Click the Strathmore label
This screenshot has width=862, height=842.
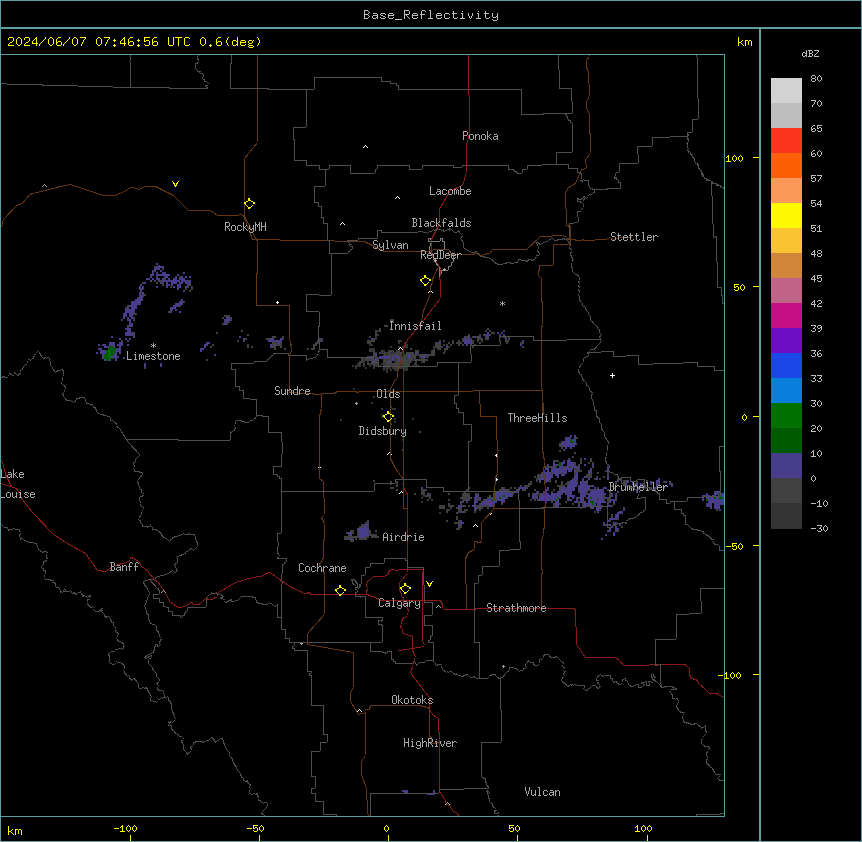pyautogui.click(x=516, y=608)
